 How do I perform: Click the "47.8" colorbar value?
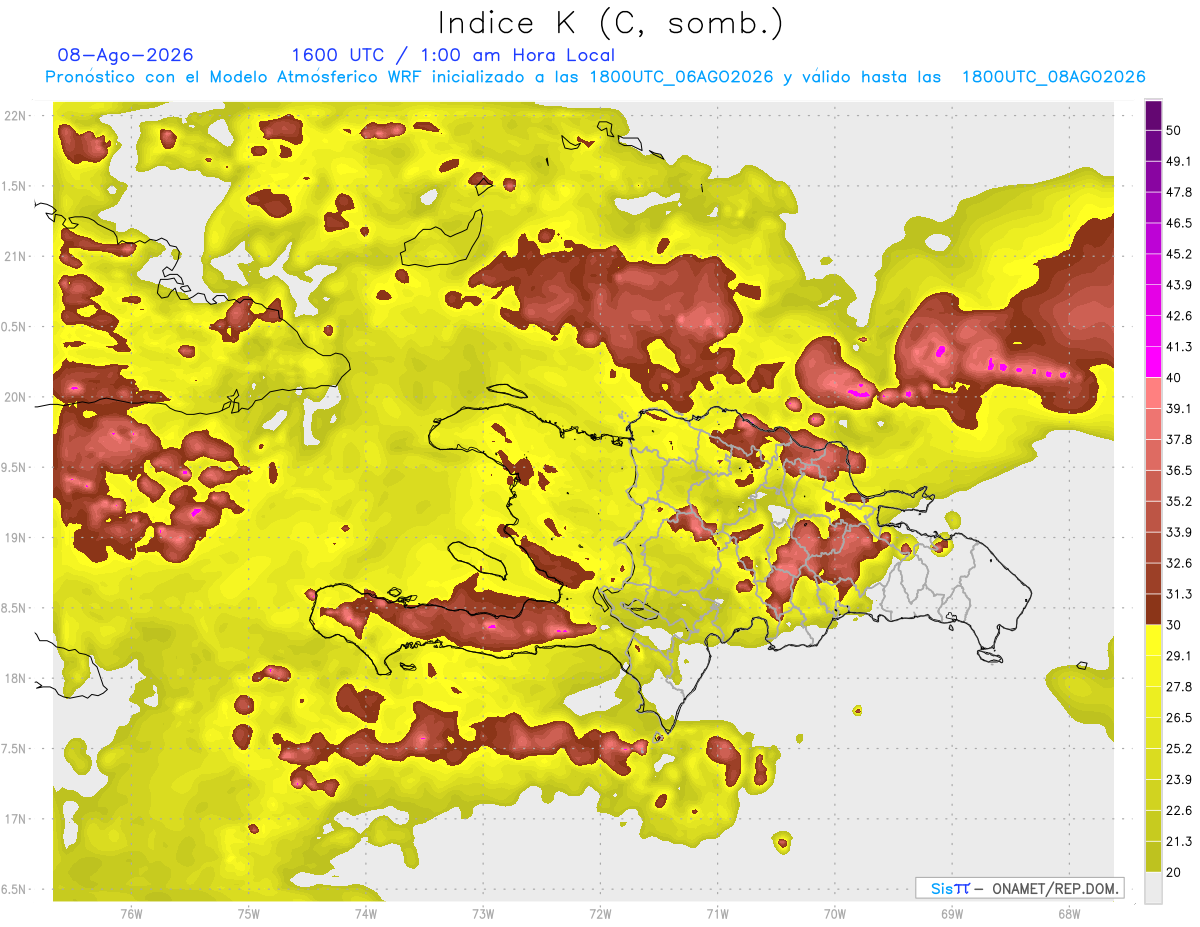tap(1179, 192)
